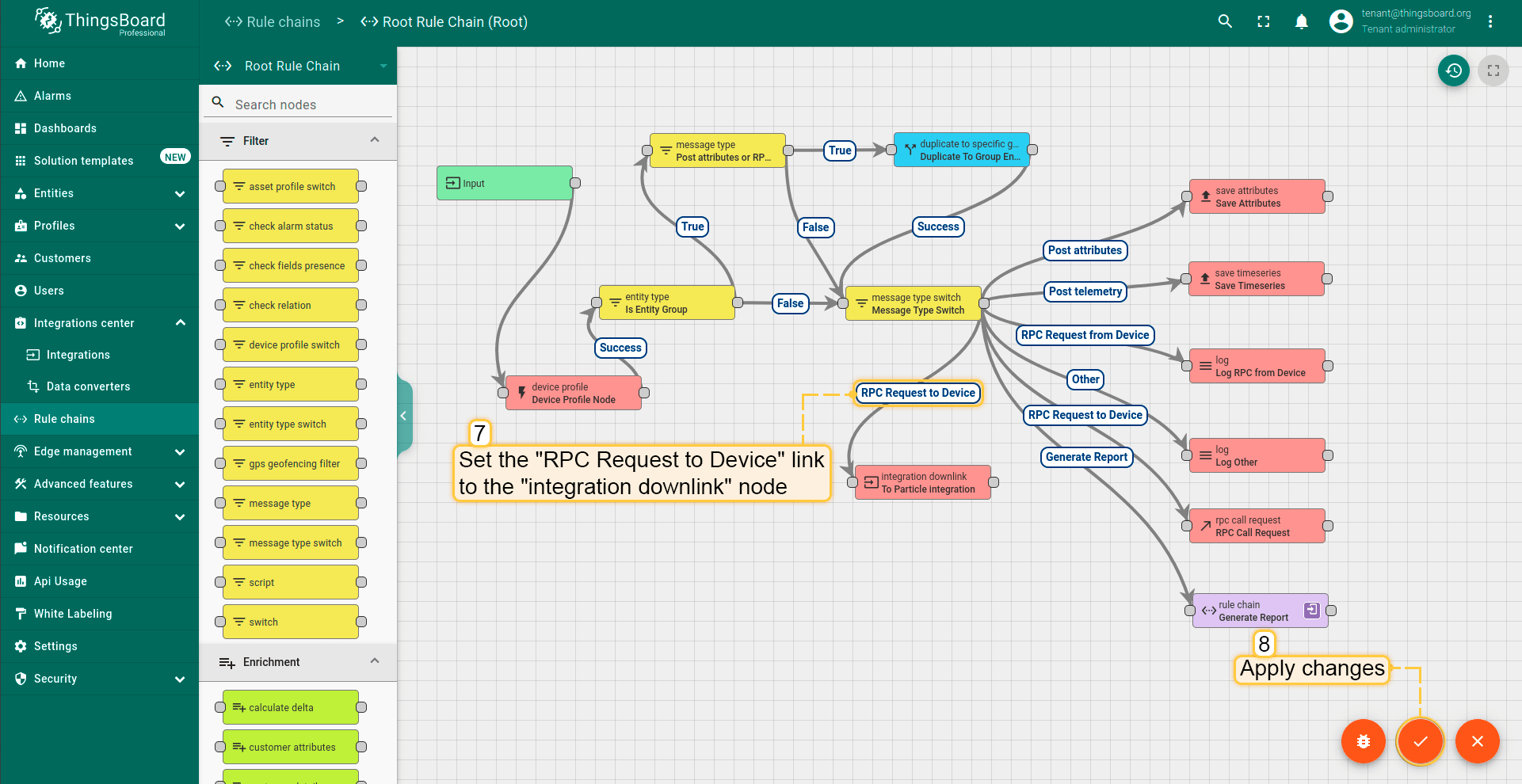Click the search magnifier in top bar
This screenshot has width=1522, height=784.
pos(1225,21)
